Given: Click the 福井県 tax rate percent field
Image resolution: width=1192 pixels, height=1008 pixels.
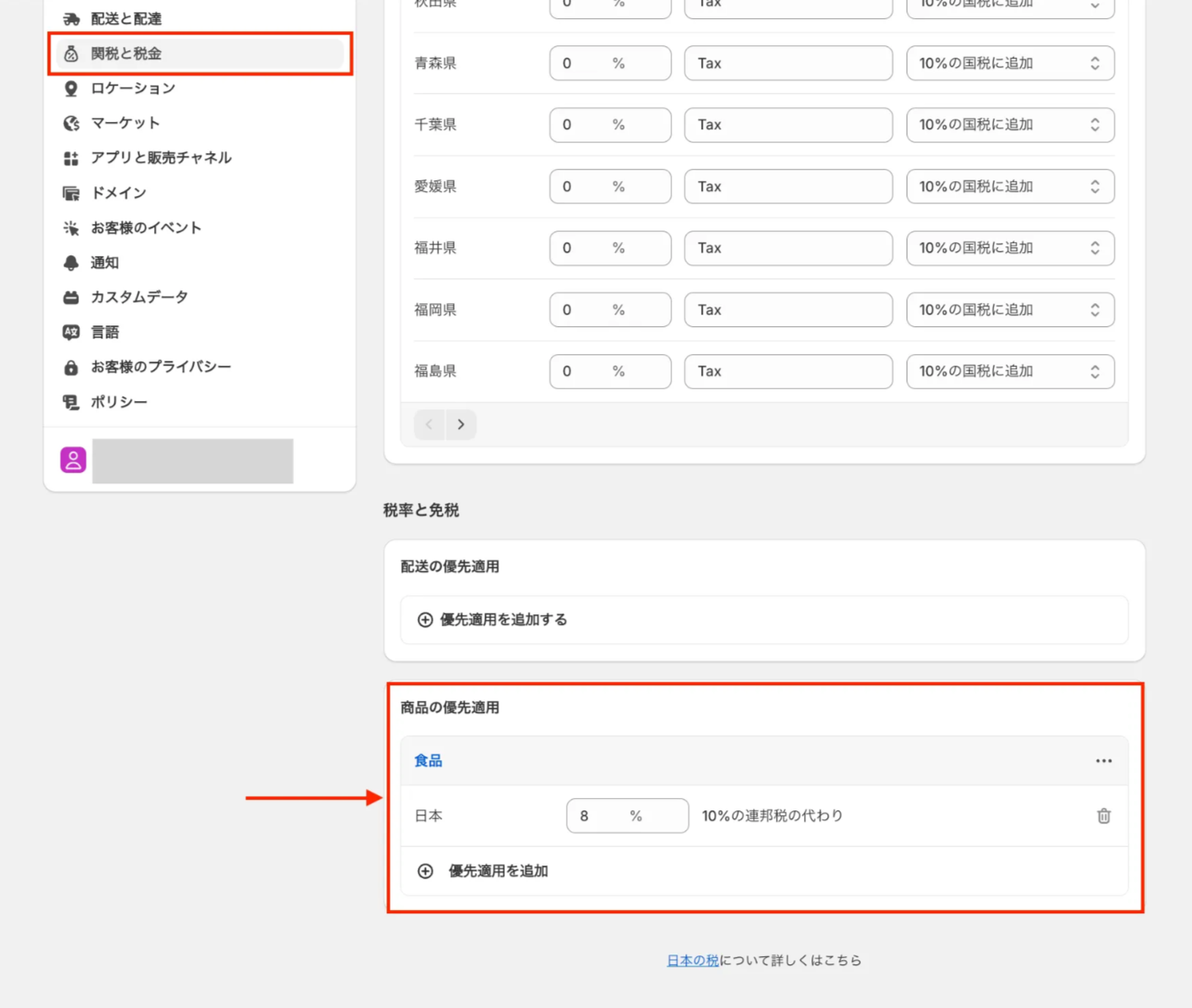Looking at the screenshot, I should tap(610, 248).
